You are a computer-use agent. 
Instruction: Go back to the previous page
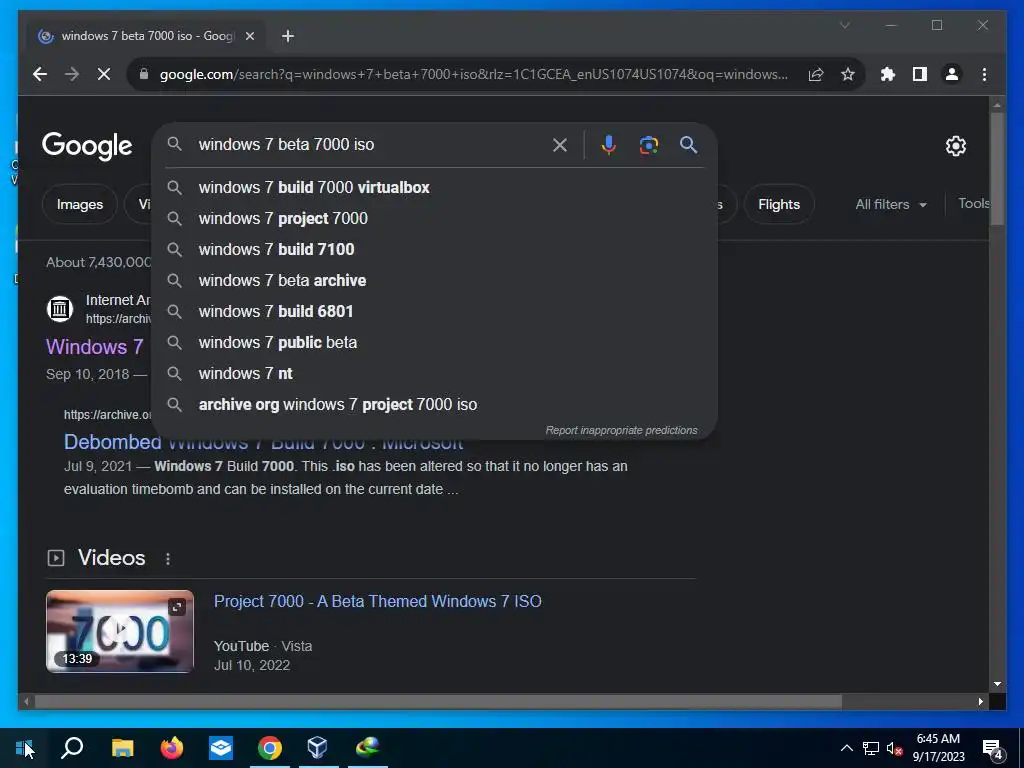tap(40, 74)
